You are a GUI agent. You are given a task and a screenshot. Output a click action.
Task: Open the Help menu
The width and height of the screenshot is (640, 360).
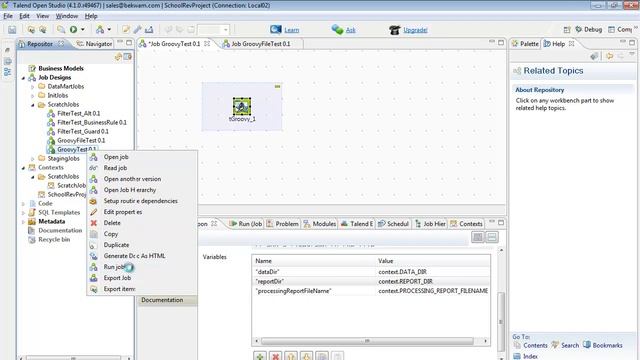coord(91,16)
